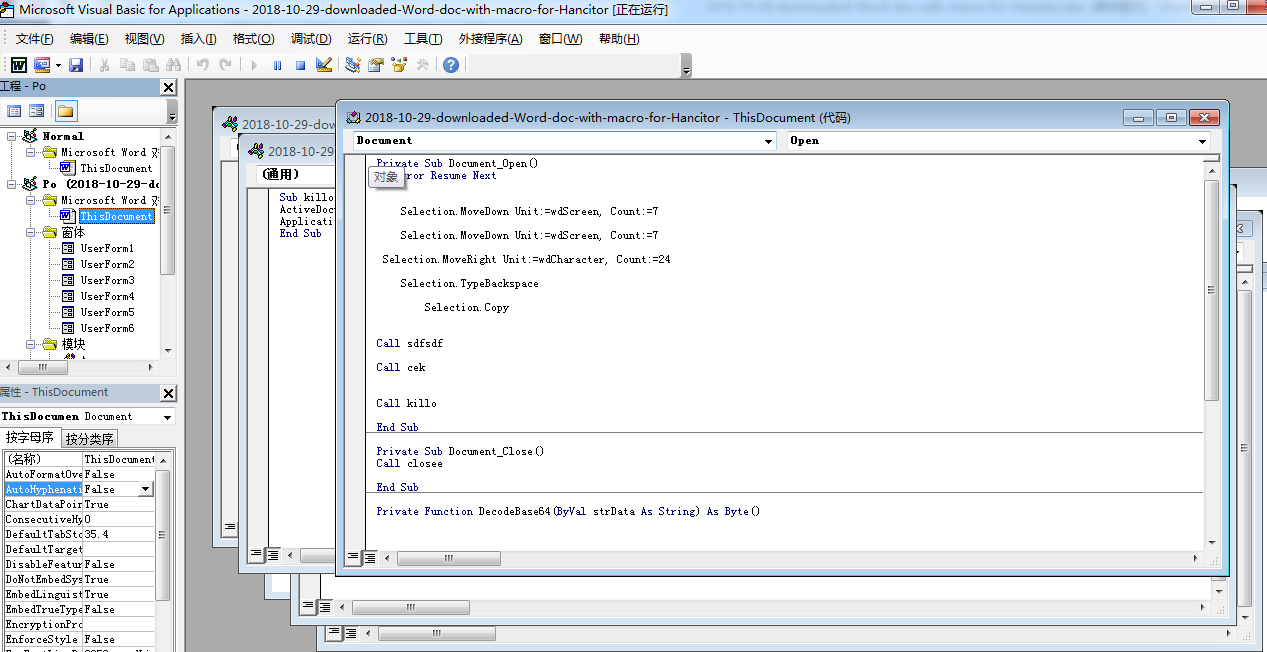This screenshot has width=1267, height=652.
Task: Select UserForm6 in project tree
Action: (x=107, y=328)
